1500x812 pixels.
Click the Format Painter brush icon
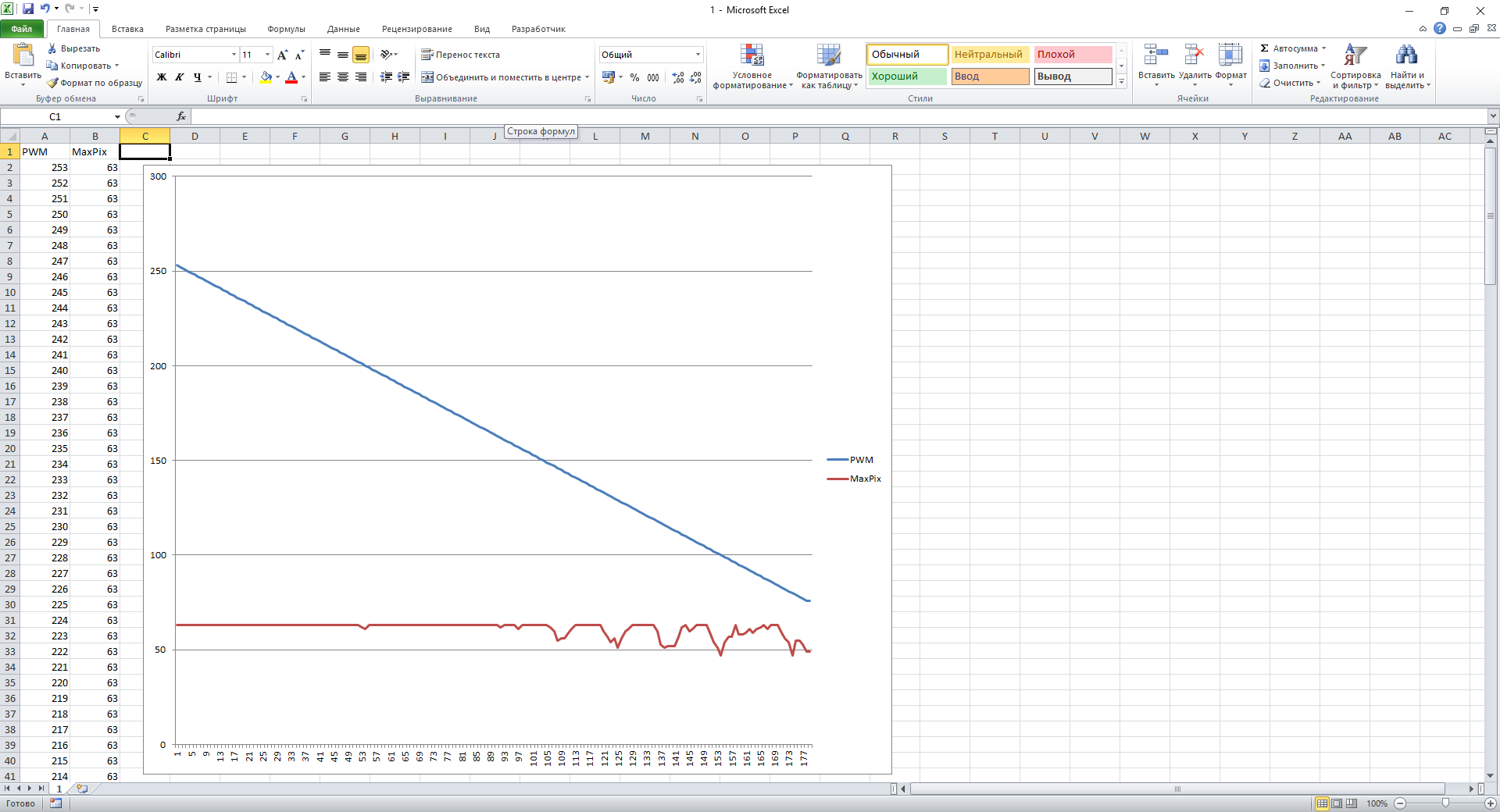52,83
